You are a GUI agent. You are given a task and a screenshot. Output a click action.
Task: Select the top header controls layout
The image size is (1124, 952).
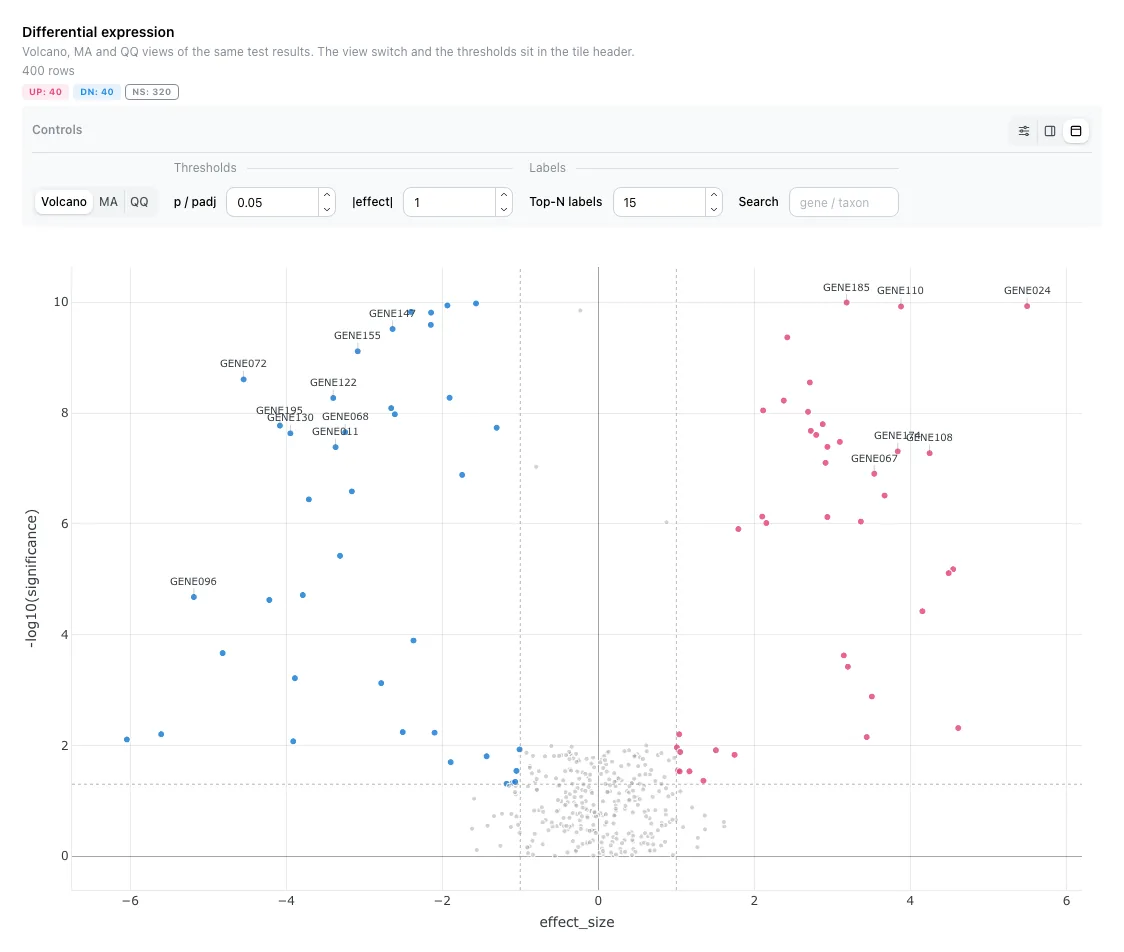1076,130
